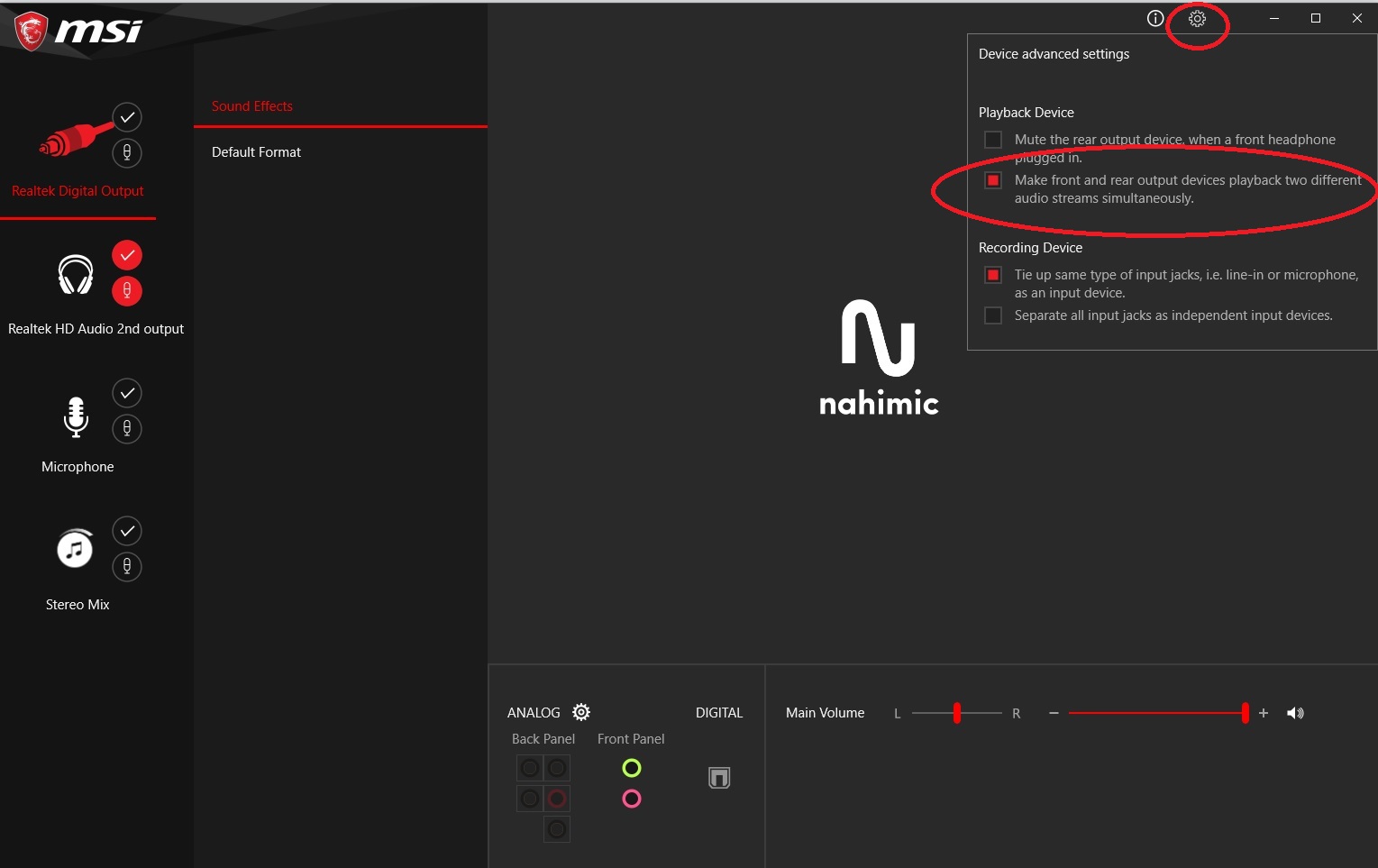Close the audio console window
Image resolution: width=1378 pixels, height=868 pixels.
pyautogui.click(x=1357, y=18)
